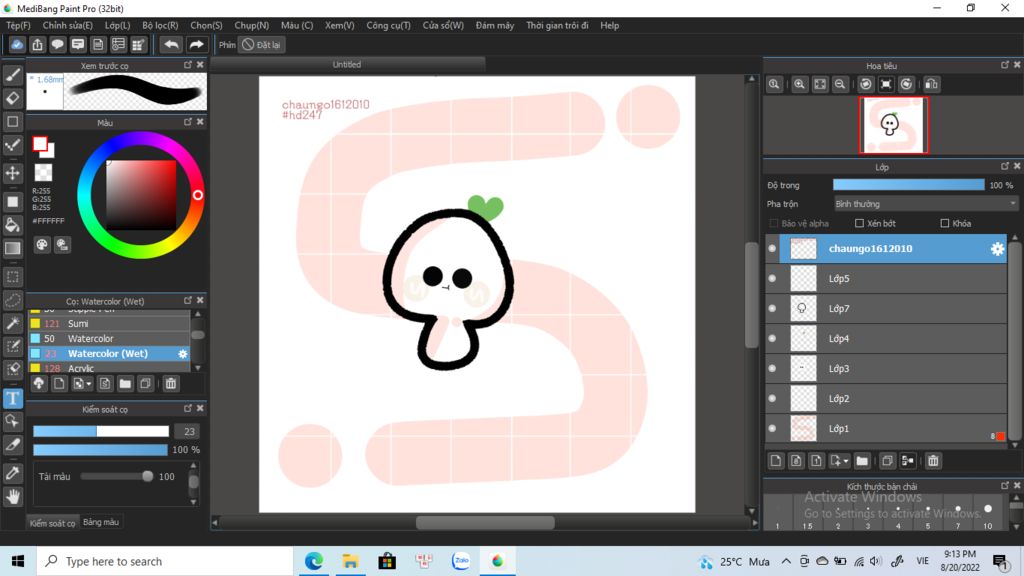
Task: Click the navigator canvas thumbnail
Action: click(x=893, y=125)
